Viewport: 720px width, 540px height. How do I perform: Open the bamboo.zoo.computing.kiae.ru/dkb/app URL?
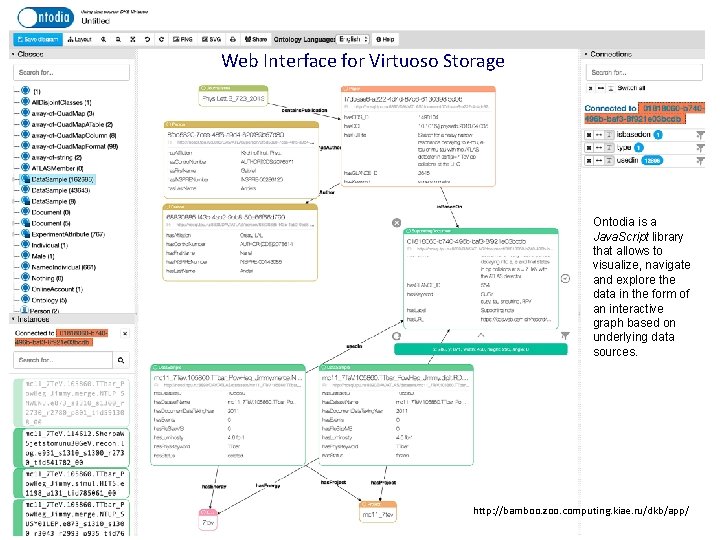581,511
